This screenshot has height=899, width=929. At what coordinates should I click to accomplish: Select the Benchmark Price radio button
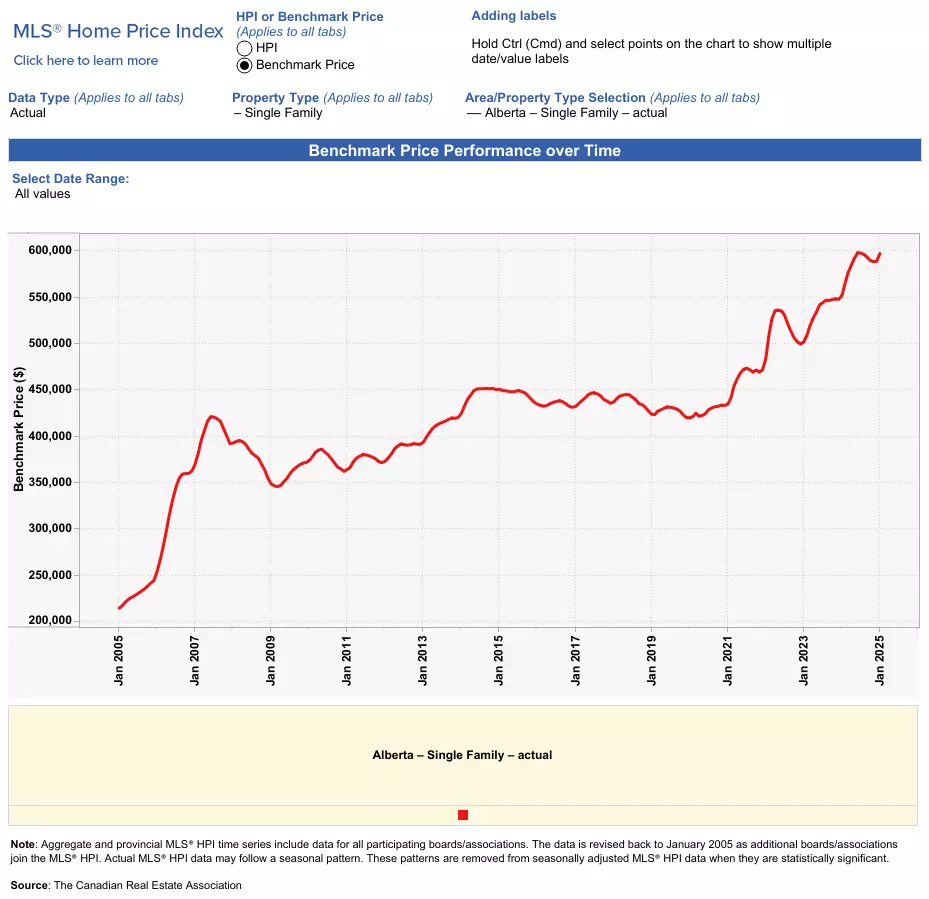244,65
